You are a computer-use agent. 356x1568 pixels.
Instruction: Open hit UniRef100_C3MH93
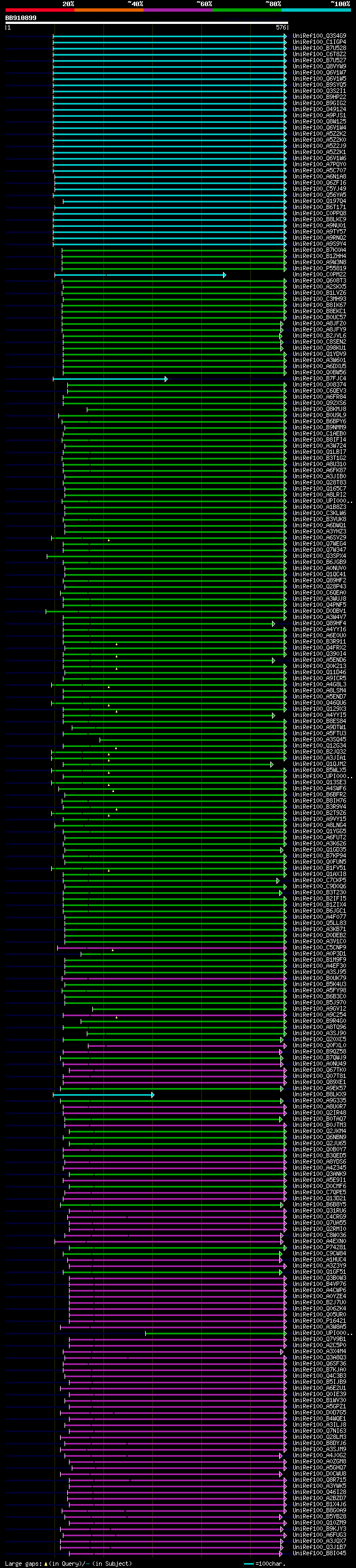(x=319, y=299)
